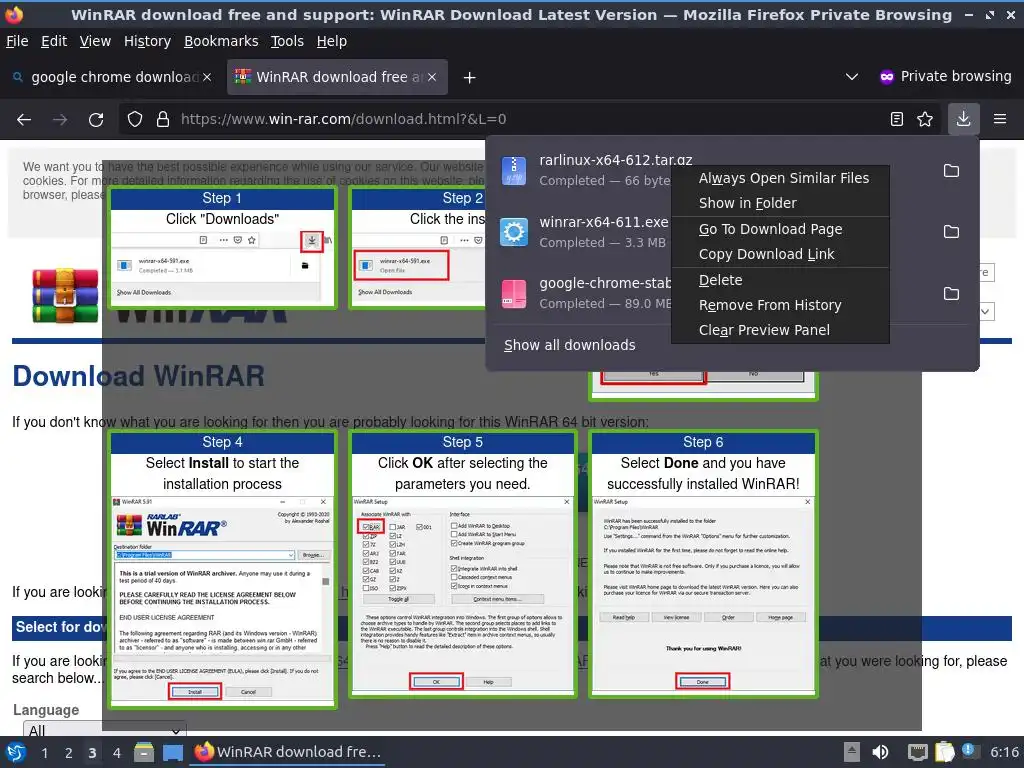Show winrar-x64-611.exe in folder icon

(952, 232)
